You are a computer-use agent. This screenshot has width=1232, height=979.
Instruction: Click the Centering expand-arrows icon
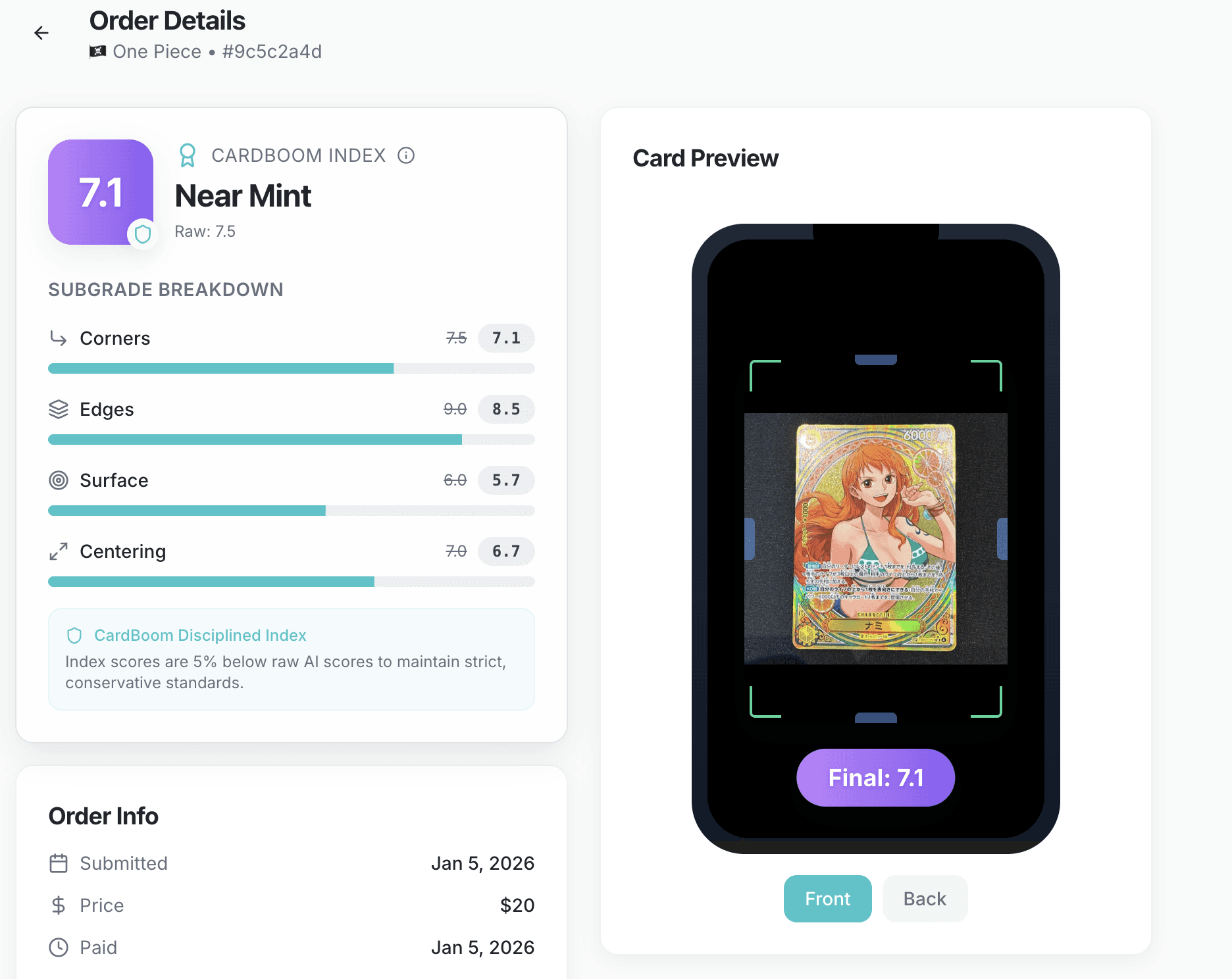click(59, 551)
